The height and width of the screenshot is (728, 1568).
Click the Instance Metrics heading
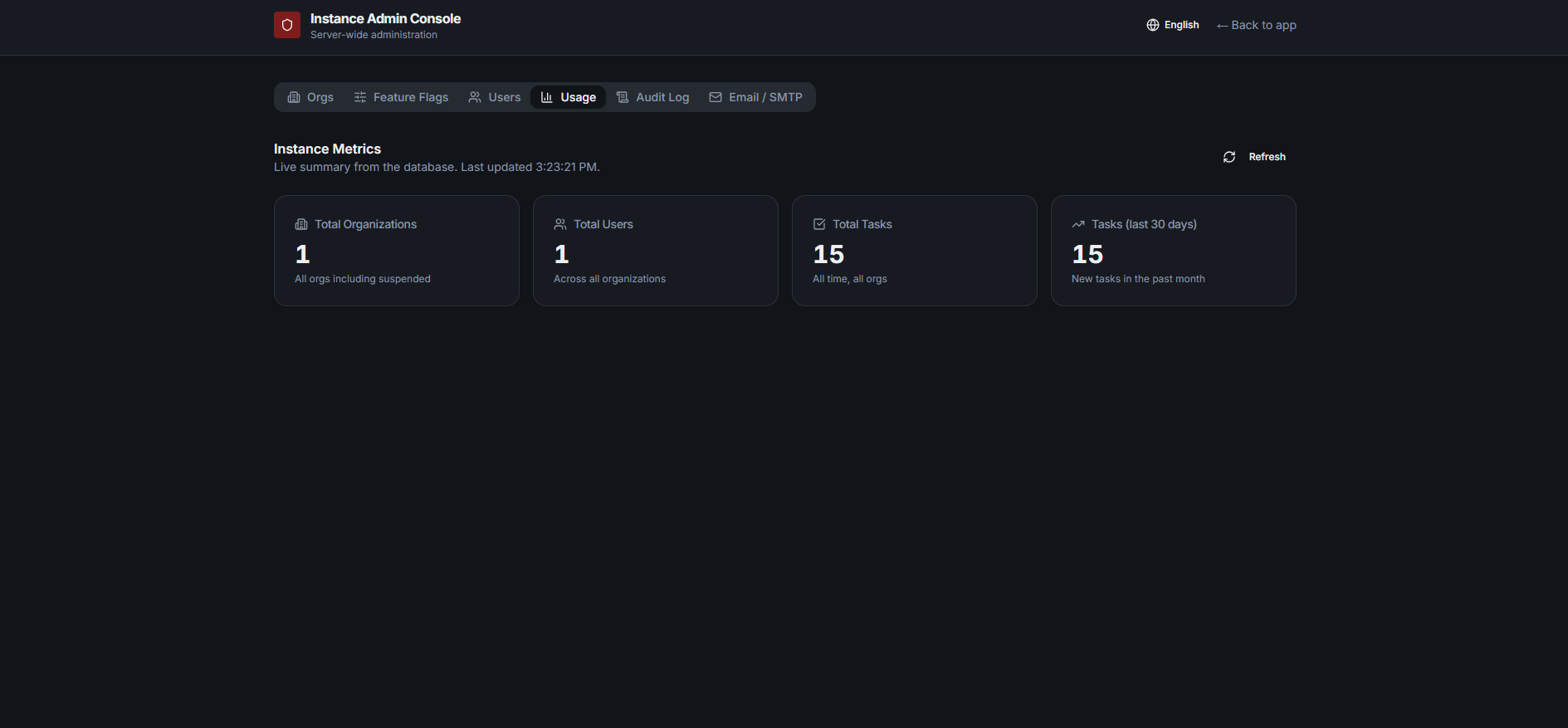tap(327, 149)
